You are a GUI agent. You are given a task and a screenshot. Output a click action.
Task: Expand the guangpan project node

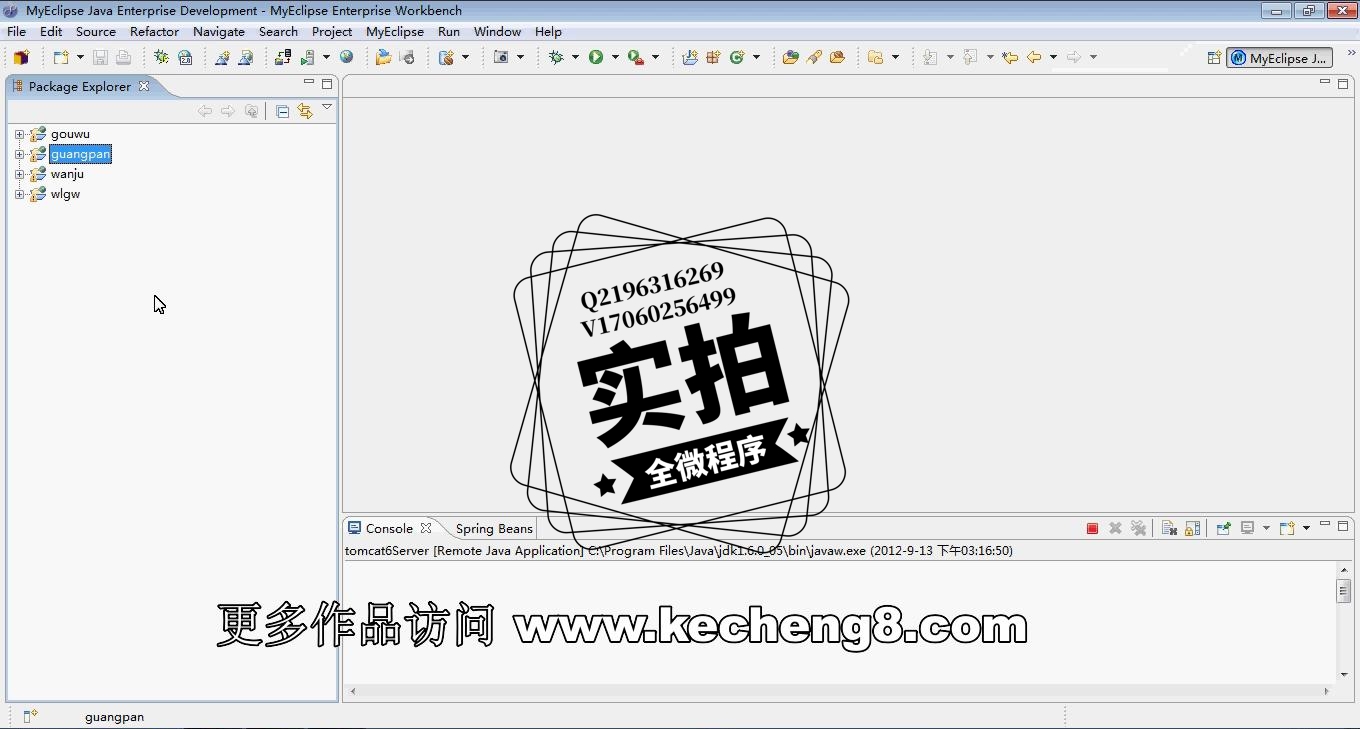coord(19,154)
